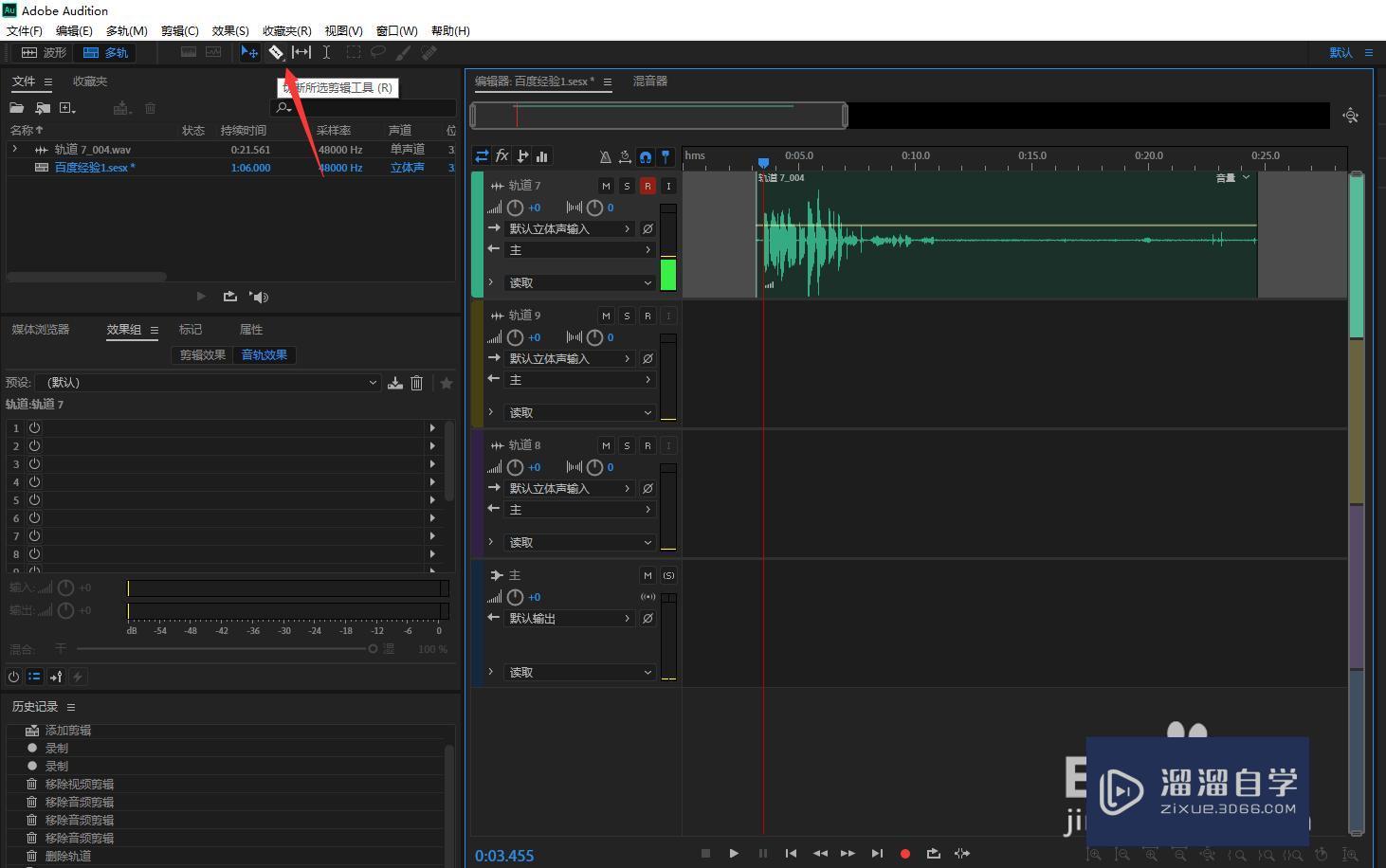Screen dimensions: 1386x868
Task: Solo 轨道 8 with the S button
Action: (627, 445)
